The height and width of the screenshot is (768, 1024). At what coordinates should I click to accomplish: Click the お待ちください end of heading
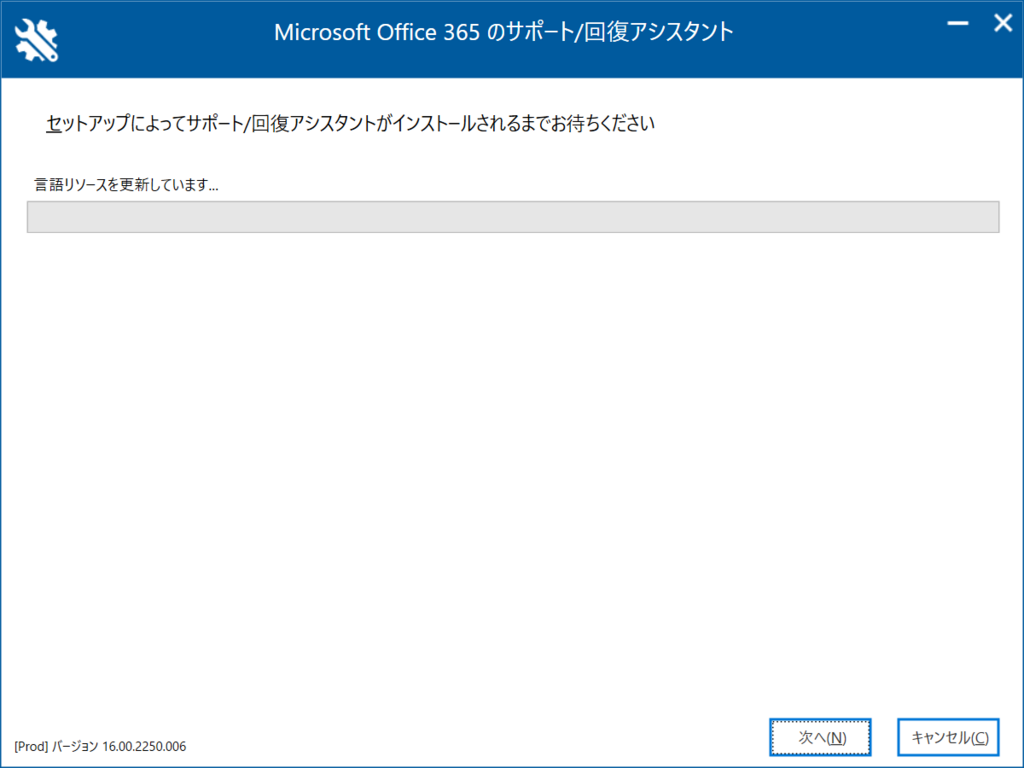pos(603,123)
